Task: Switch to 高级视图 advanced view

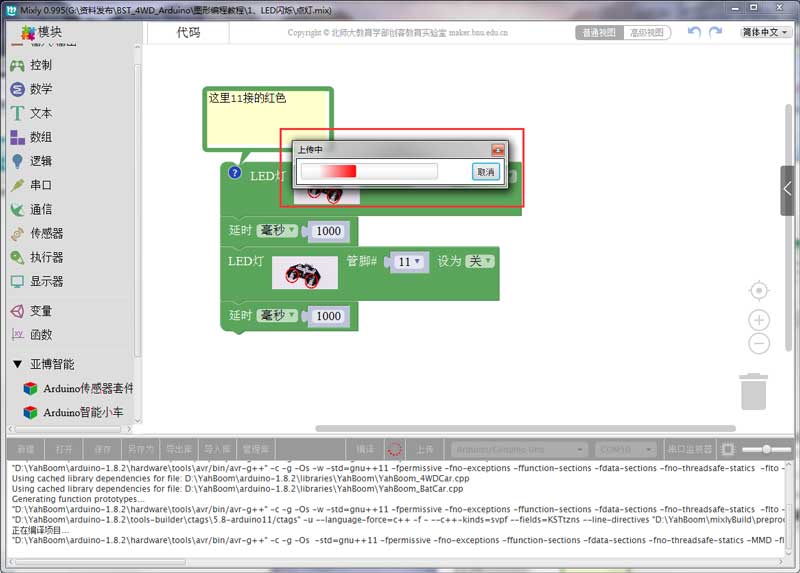Action: point(646,32)
